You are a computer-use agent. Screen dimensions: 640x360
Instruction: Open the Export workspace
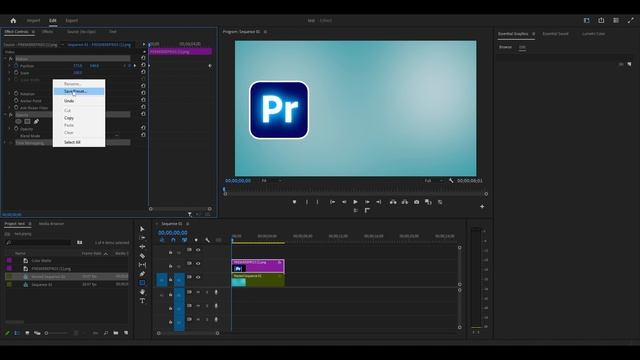pyautogui.click(x=71, y=20)
